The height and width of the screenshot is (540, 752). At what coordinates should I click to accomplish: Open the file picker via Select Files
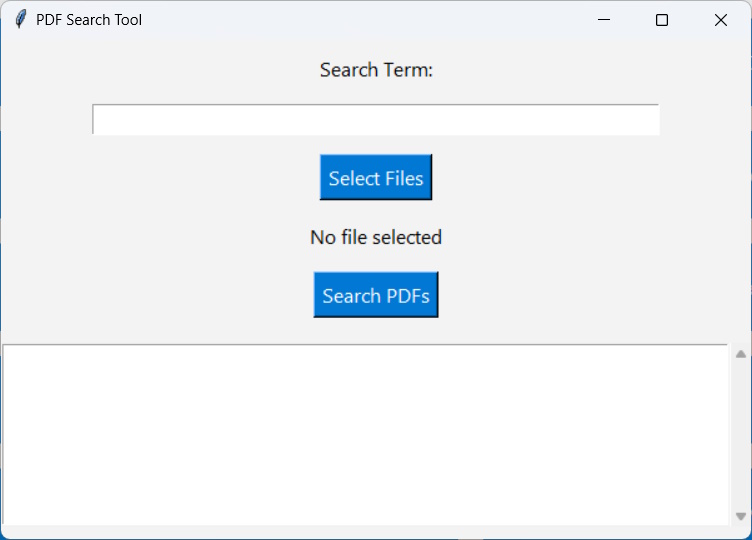(376, 177)
